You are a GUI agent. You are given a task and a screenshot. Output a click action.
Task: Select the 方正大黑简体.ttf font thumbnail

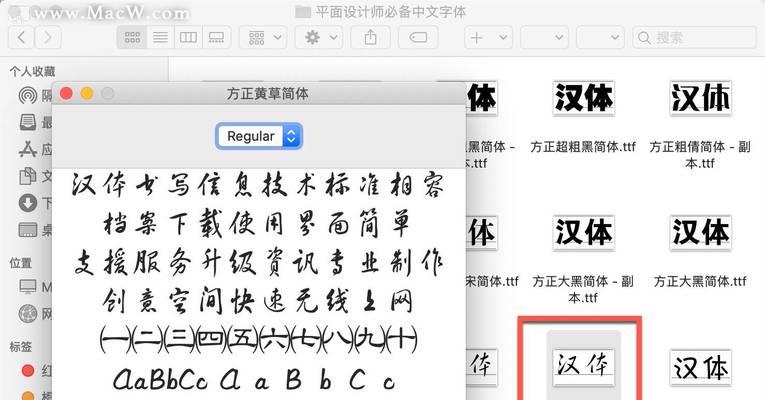tap(701, 232)
